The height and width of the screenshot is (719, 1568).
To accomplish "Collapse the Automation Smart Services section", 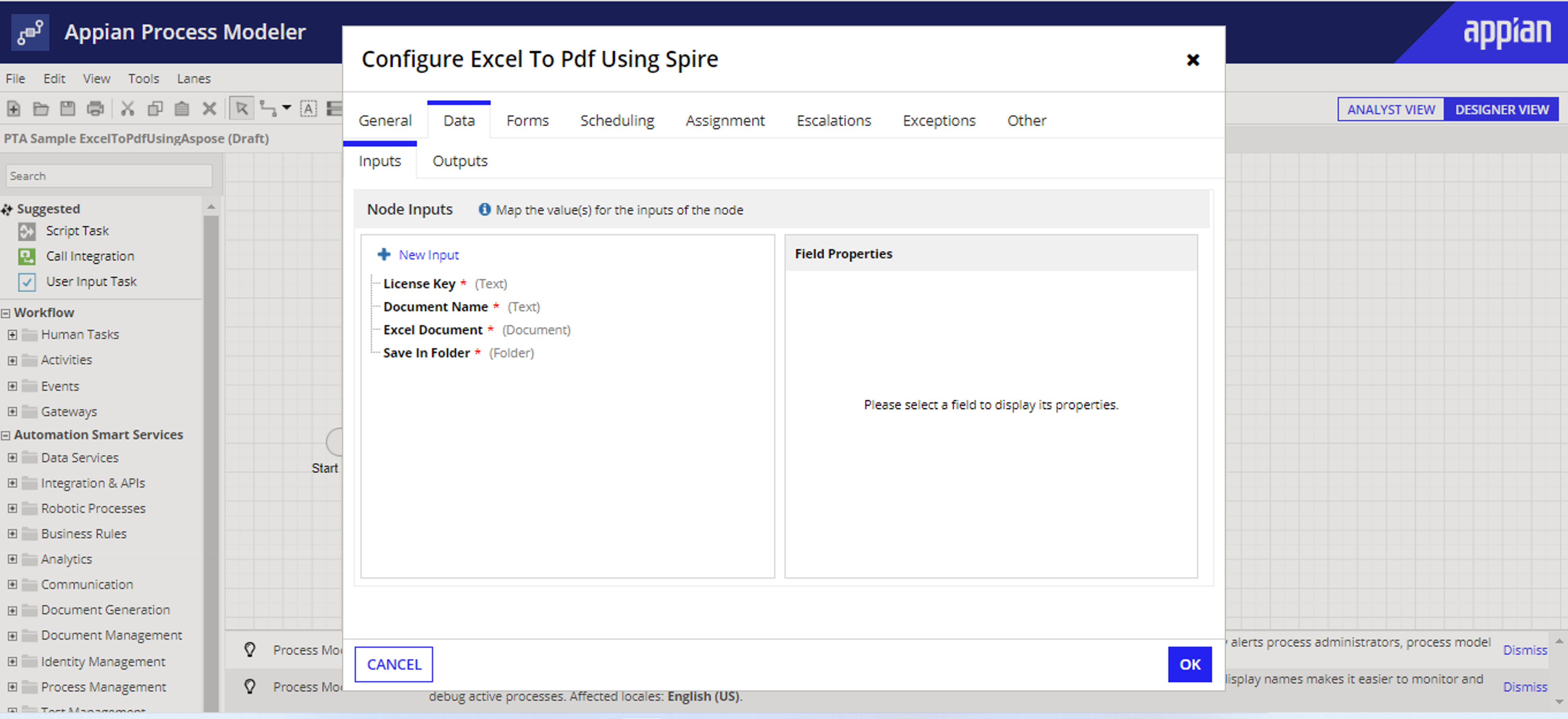I will pyautogui.click(x=5, y=435).
